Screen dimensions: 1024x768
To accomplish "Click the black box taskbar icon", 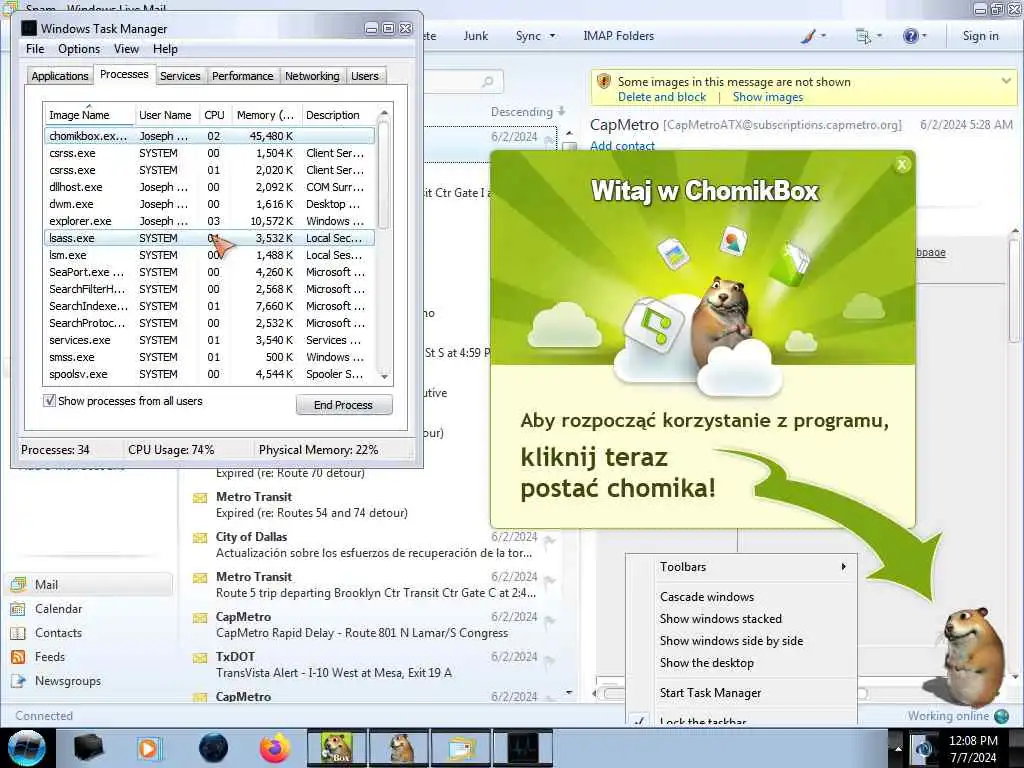I will point(88,748).
